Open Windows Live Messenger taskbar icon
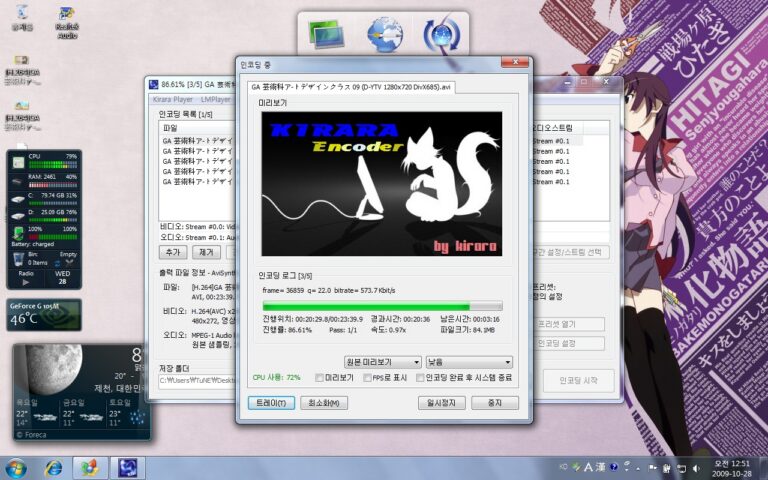 click(90, 468)
